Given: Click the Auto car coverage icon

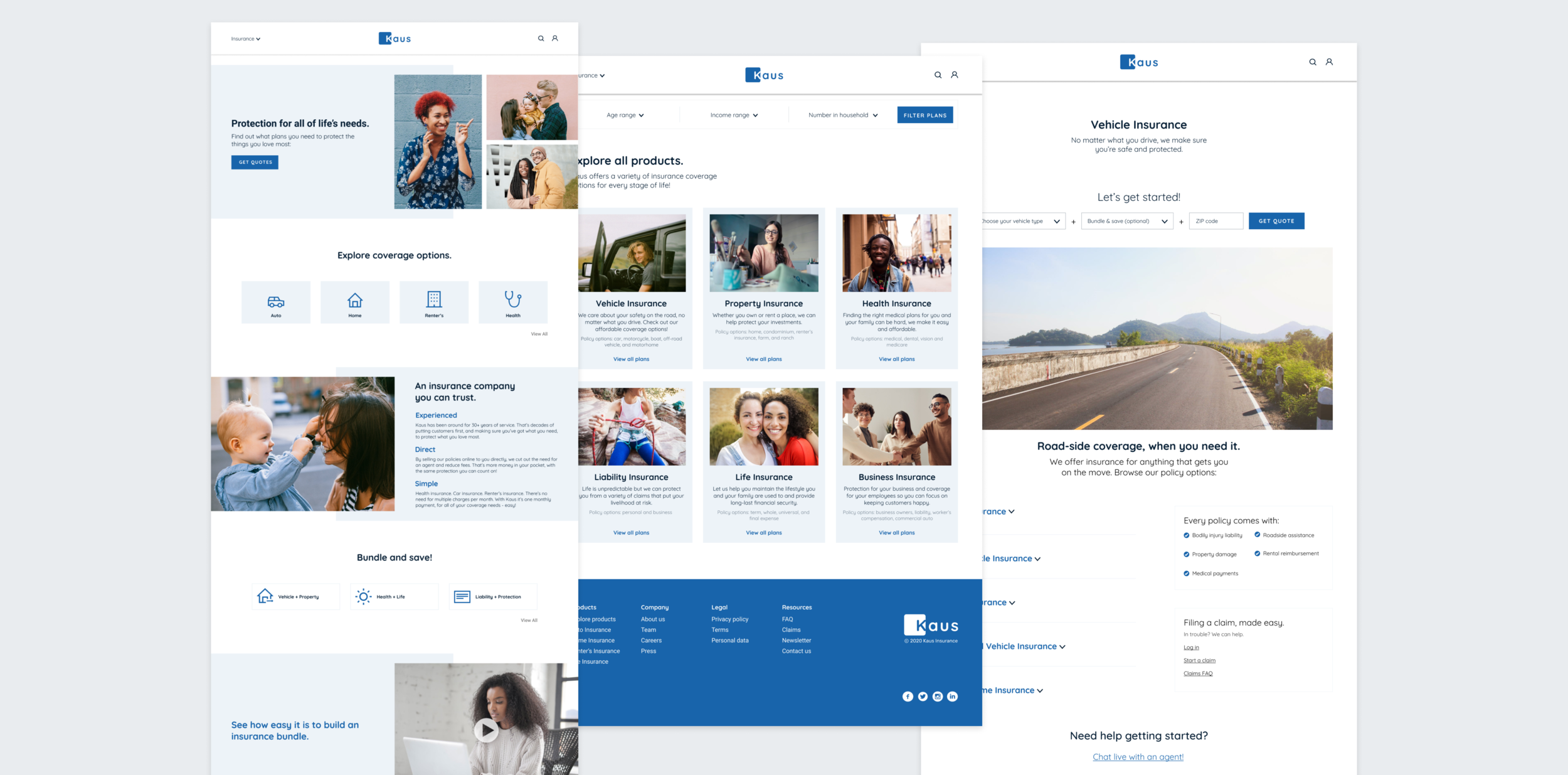Looking at the screenshot, I should pyautogui.click(x=276, y=302).
